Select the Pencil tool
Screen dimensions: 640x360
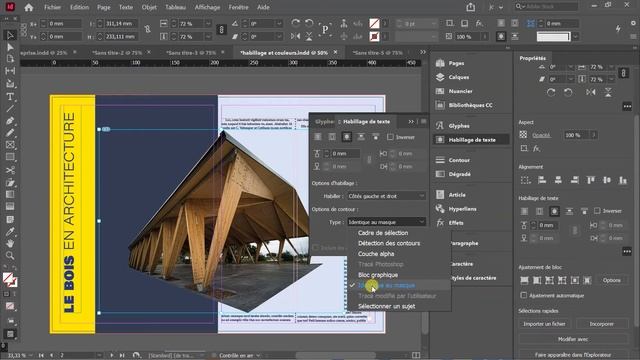point(10,133)
